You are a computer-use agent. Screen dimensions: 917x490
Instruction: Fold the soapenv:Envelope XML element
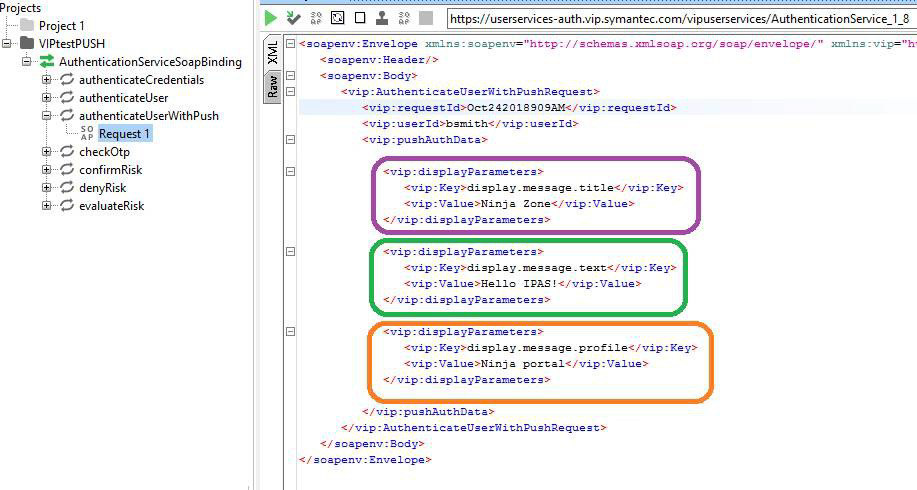(290, 43)
